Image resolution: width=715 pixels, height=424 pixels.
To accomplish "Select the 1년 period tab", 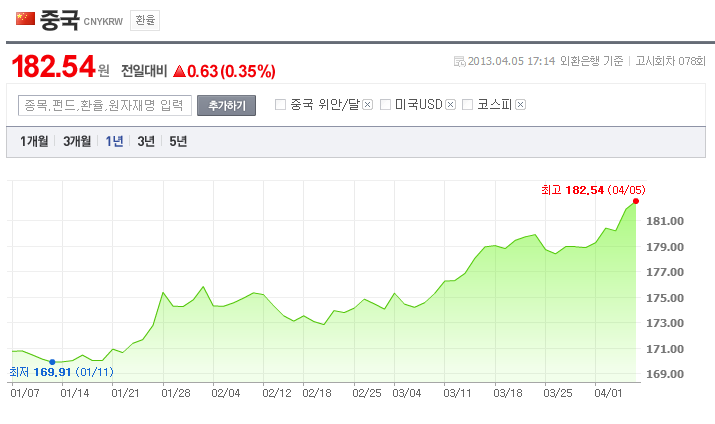I will click(114, 141).
